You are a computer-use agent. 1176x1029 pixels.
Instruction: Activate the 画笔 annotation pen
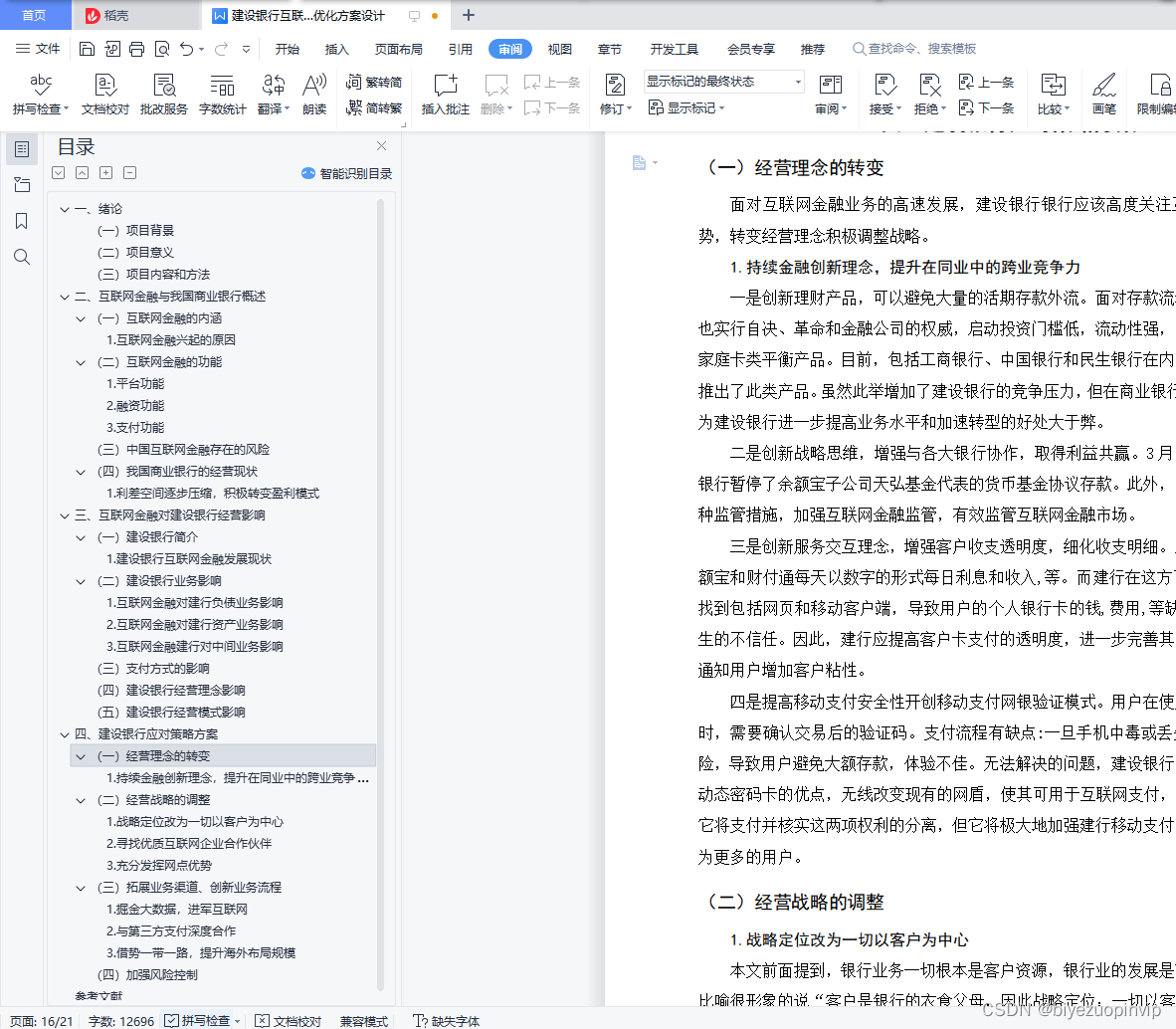(x=1105, y=95)
